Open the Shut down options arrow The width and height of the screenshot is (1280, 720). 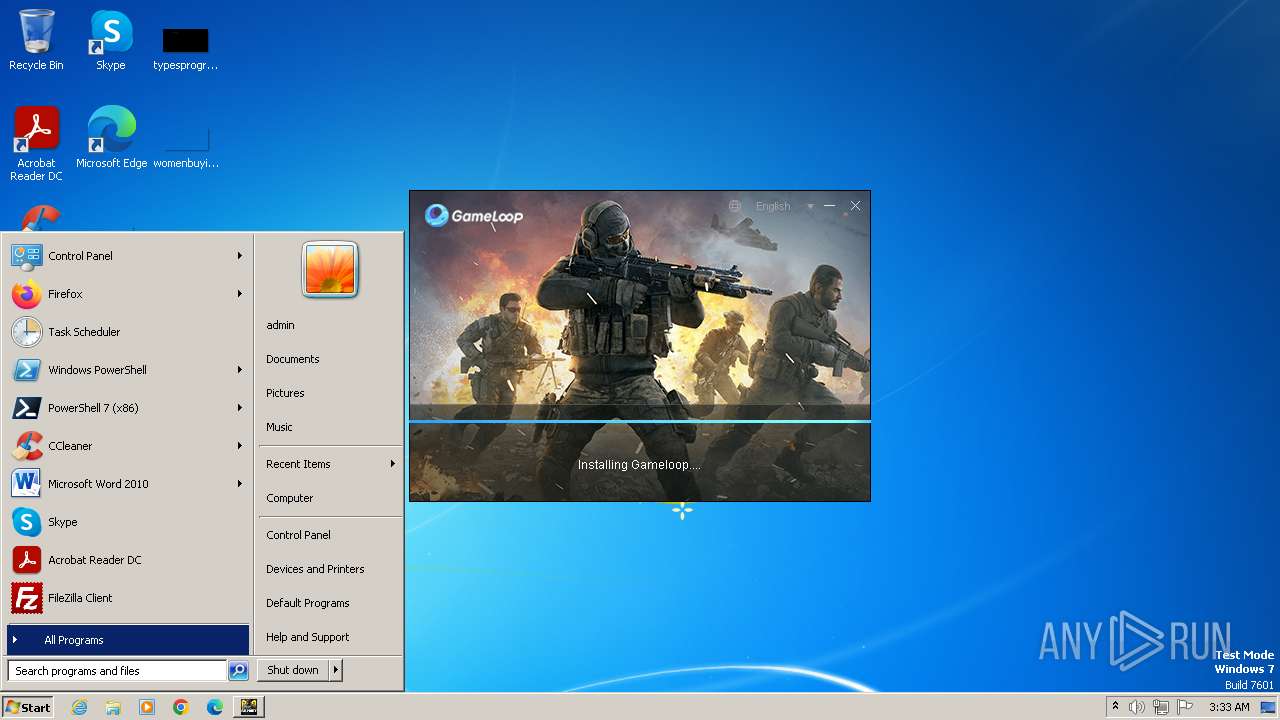click(x=336, y=670)
